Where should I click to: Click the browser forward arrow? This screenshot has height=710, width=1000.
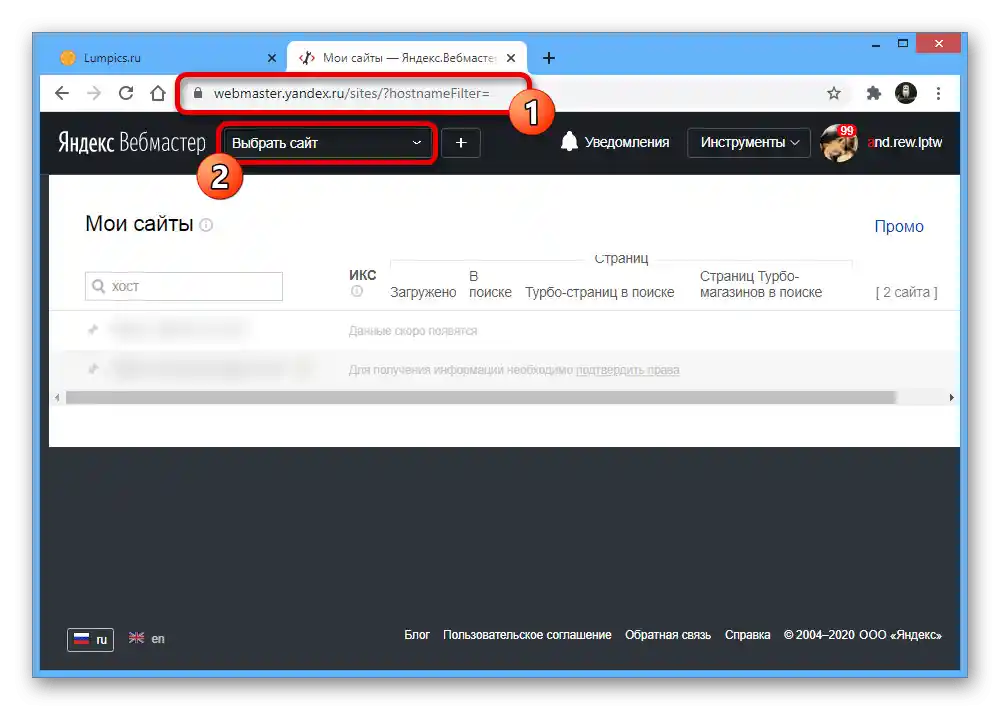click(x=94, y=93)
